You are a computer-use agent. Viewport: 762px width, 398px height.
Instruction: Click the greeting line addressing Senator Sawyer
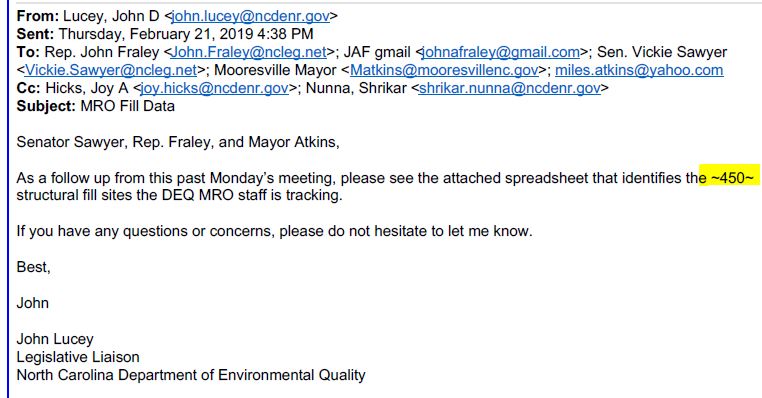click(178, 142)
